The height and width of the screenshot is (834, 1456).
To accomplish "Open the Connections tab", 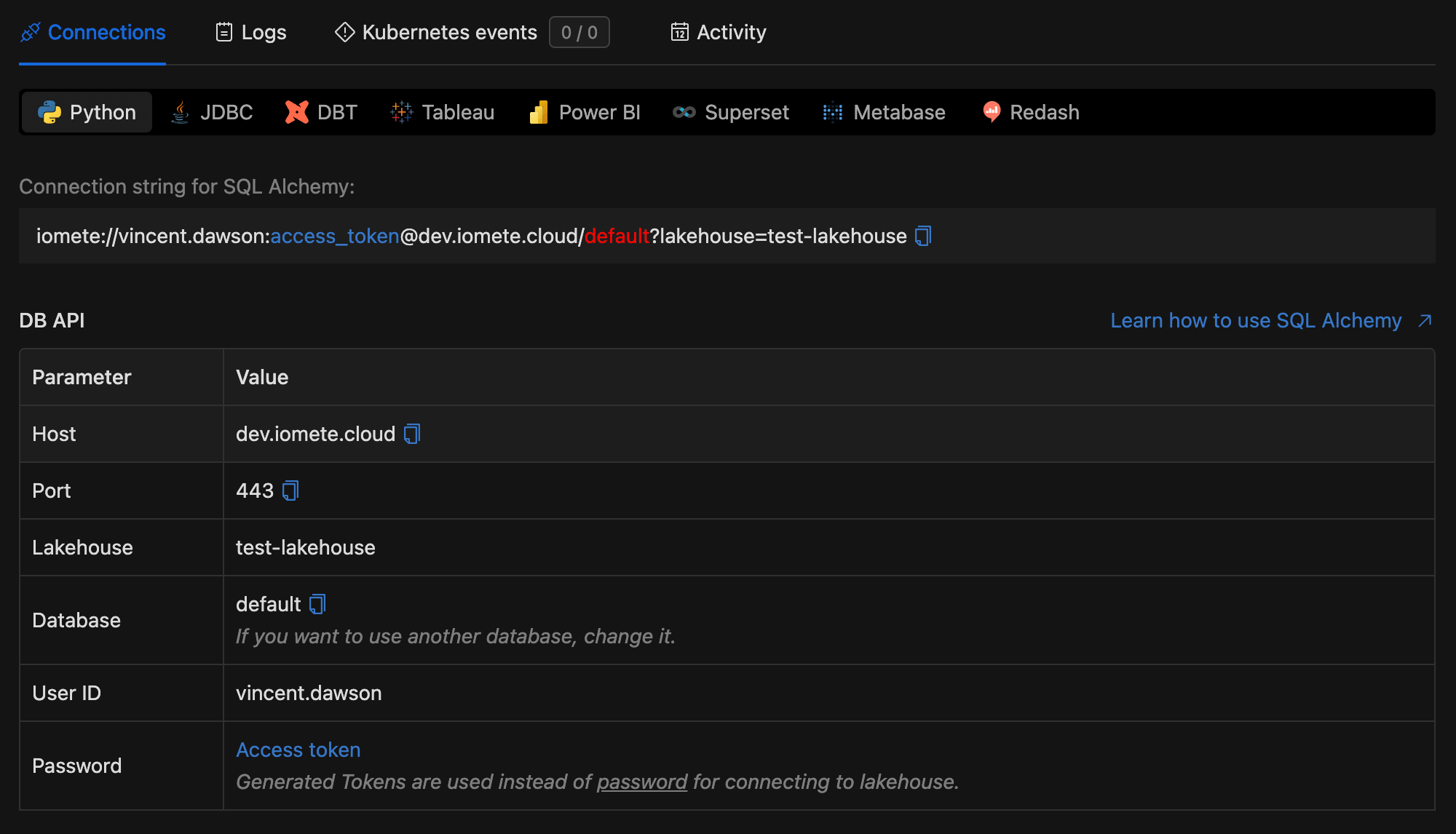I will [x=92, y=32].
